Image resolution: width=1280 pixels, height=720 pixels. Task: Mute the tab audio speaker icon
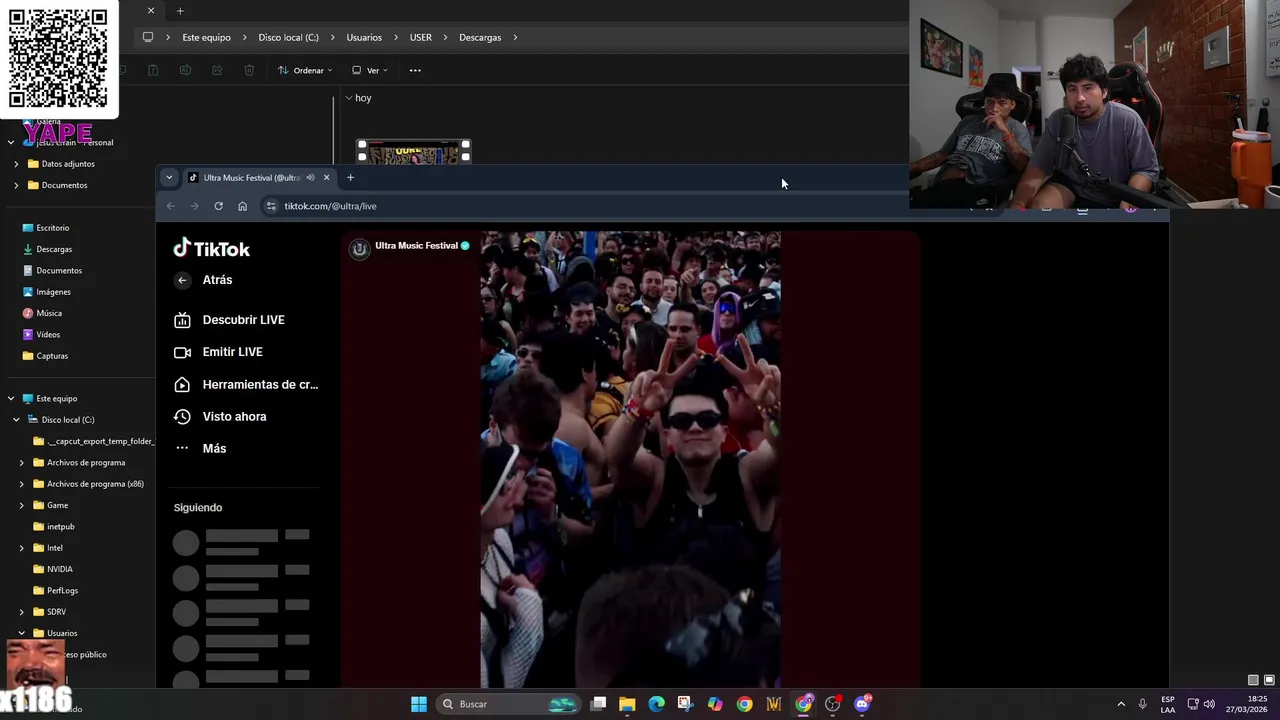[310, 178]
